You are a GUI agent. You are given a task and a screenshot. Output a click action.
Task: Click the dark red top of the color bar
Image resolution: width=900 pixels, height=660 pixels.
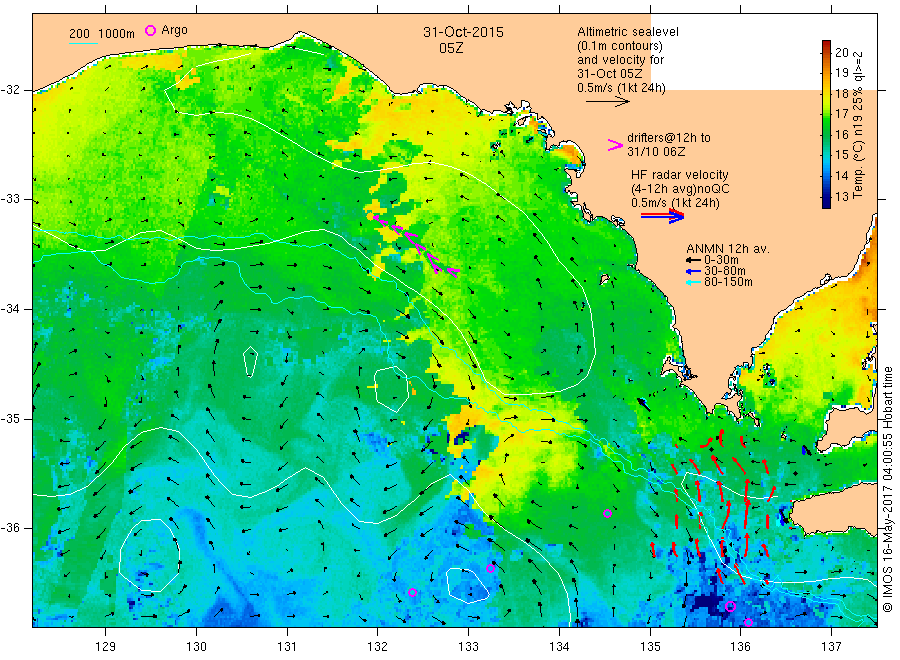[827, 45]
